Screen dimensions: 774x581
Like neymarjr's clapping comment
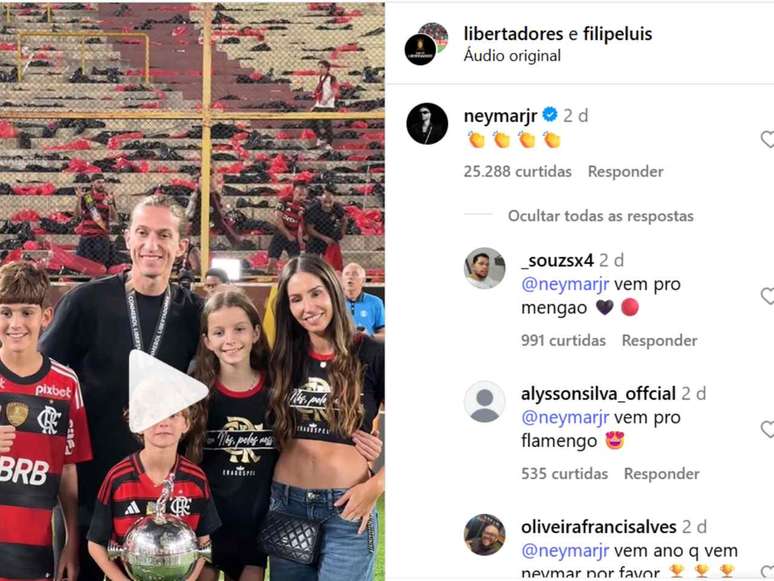767,139
